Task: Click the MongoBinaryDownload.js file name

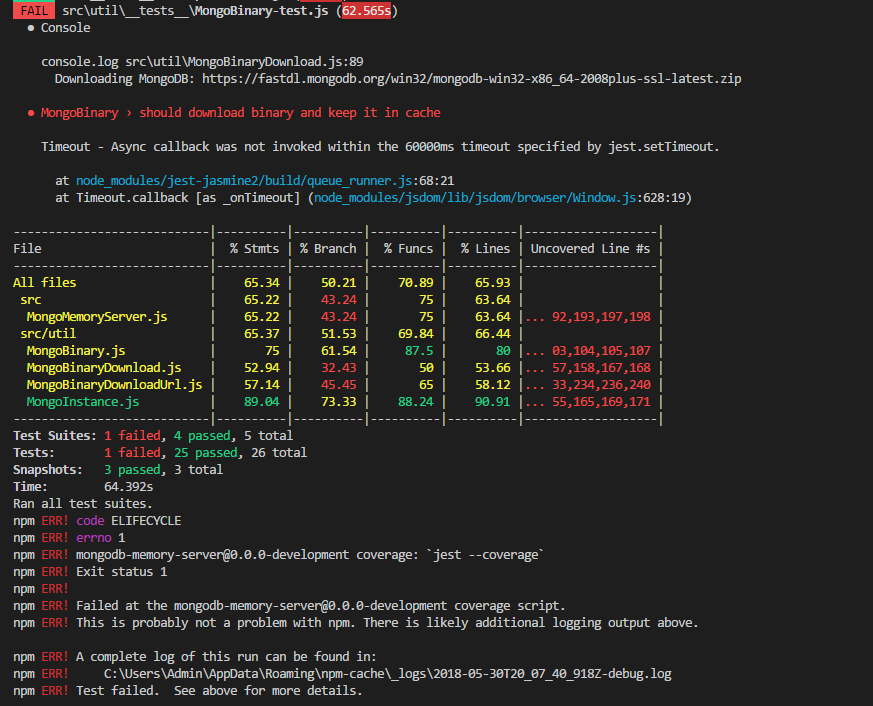Action: (x=104, y=368)
